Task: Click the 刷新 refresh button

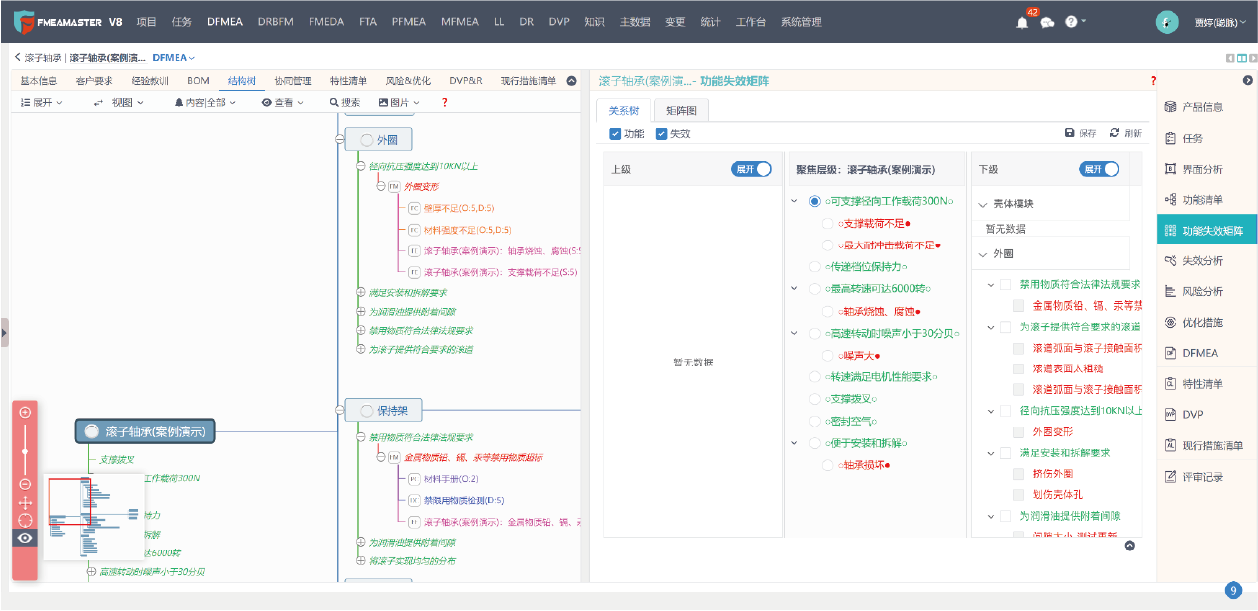Action: [1125, 133]
